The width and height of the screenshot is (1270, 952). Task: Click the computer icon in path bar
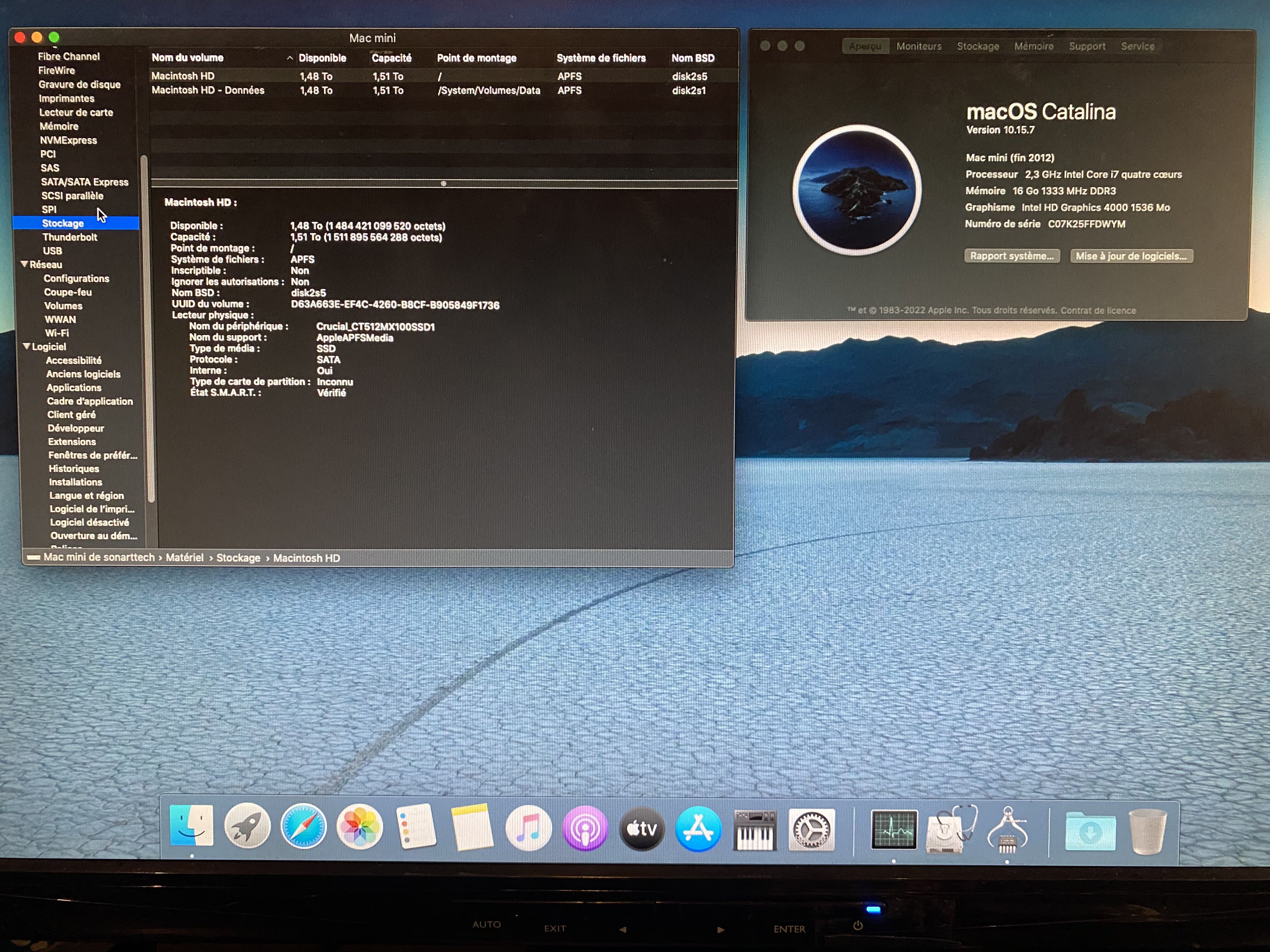coord(33,557)
